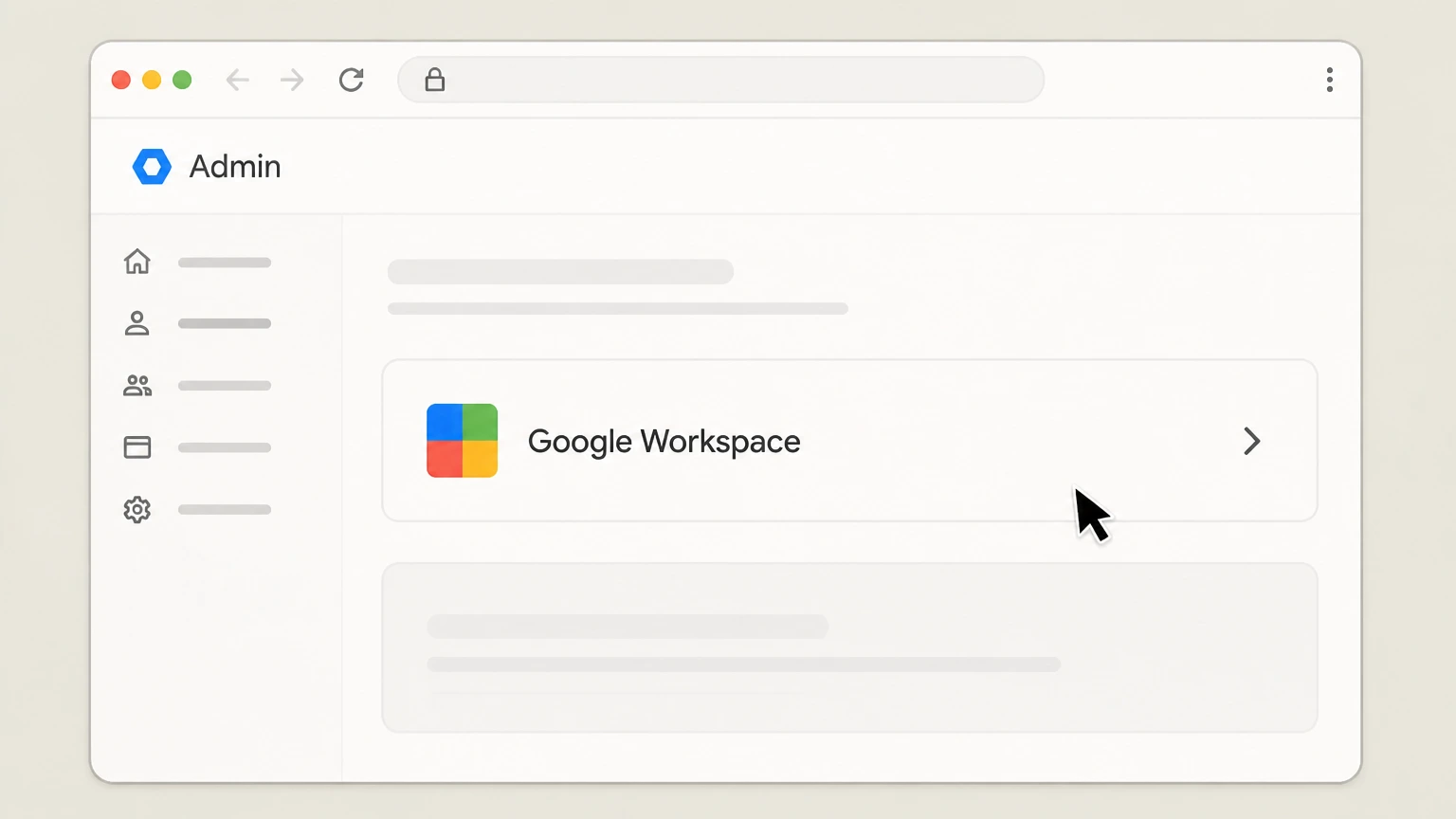
Task: Click the four-color Google Workspace logo
Action: [463, 441]
